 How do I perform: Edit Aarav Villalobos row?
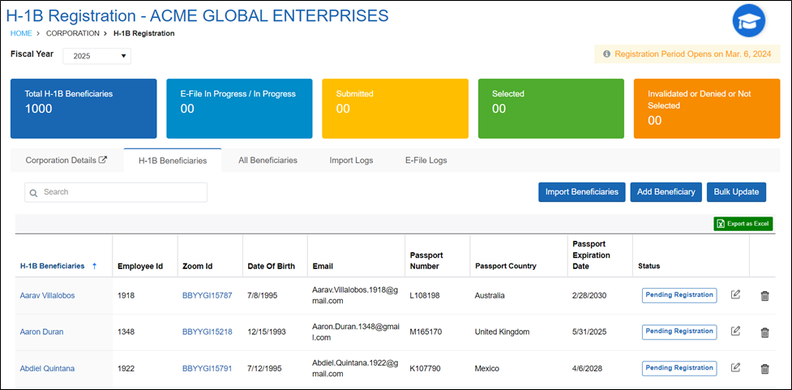point(736,295)
